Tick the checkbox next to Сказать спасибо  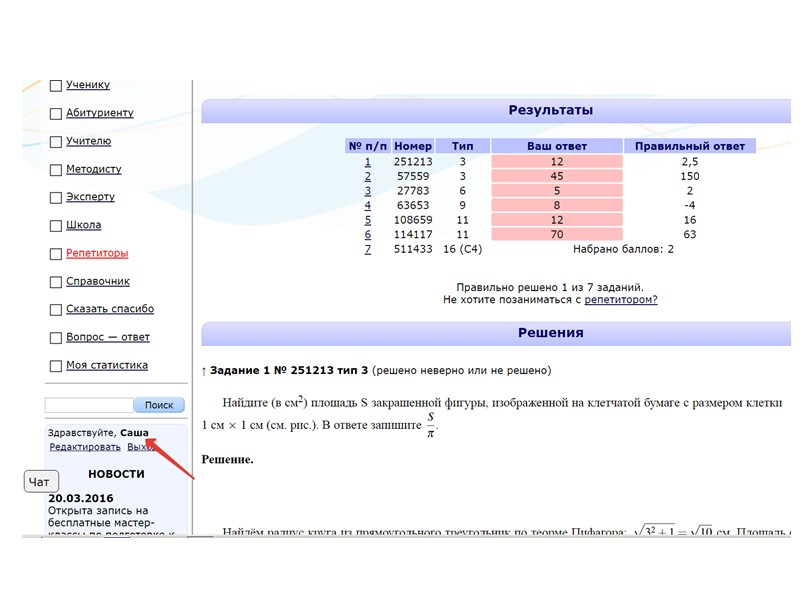coord(56,310)
